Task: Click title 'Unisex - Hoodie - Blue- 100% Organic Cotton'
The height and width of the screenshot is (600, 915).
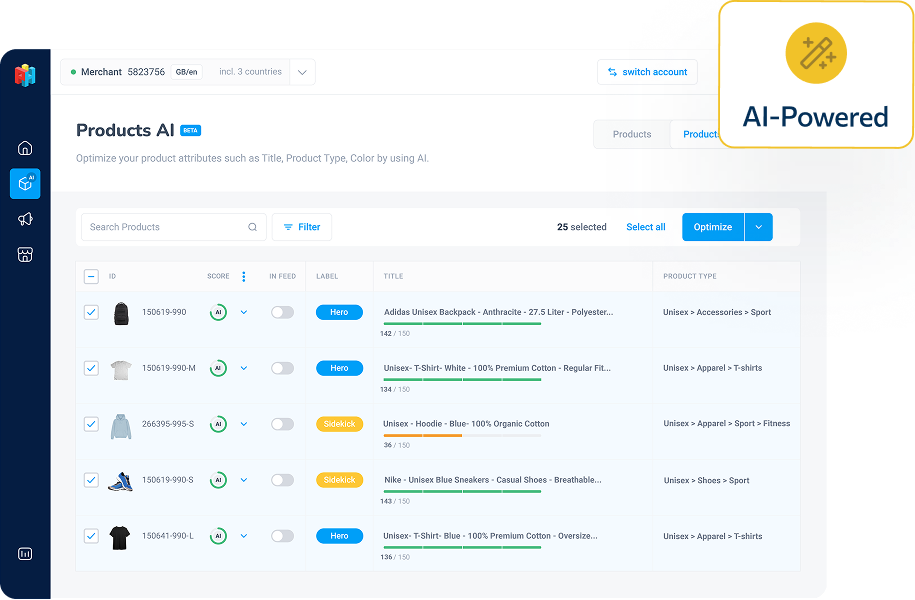Action: (x=466, y=424)
